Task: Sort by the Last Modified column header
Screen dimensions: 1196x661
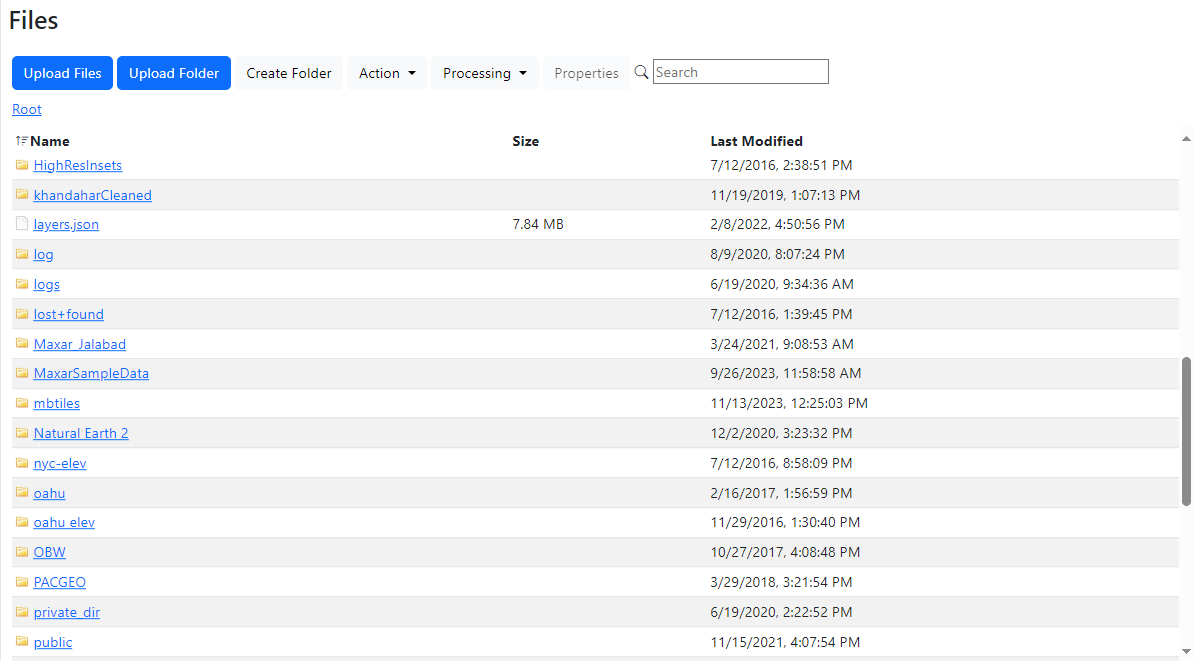Action: tap(756, 141)
